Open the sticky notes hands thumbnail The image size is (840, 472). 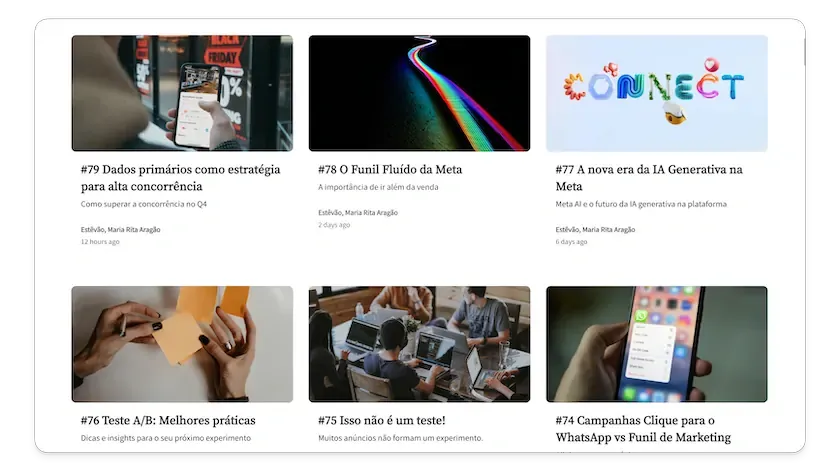click(182, 344)
